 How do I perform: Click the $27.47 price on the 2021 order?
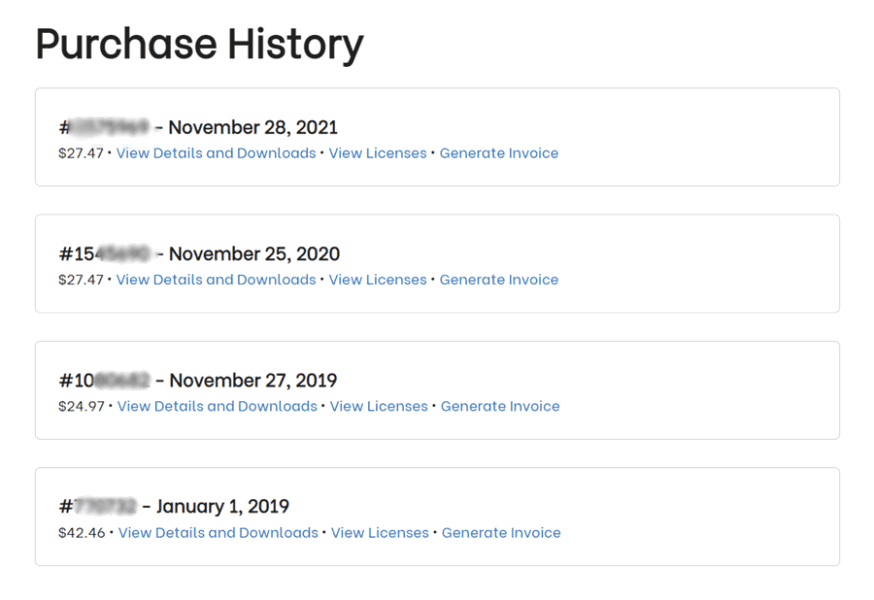pyautogui.click(x=81, y=153)
